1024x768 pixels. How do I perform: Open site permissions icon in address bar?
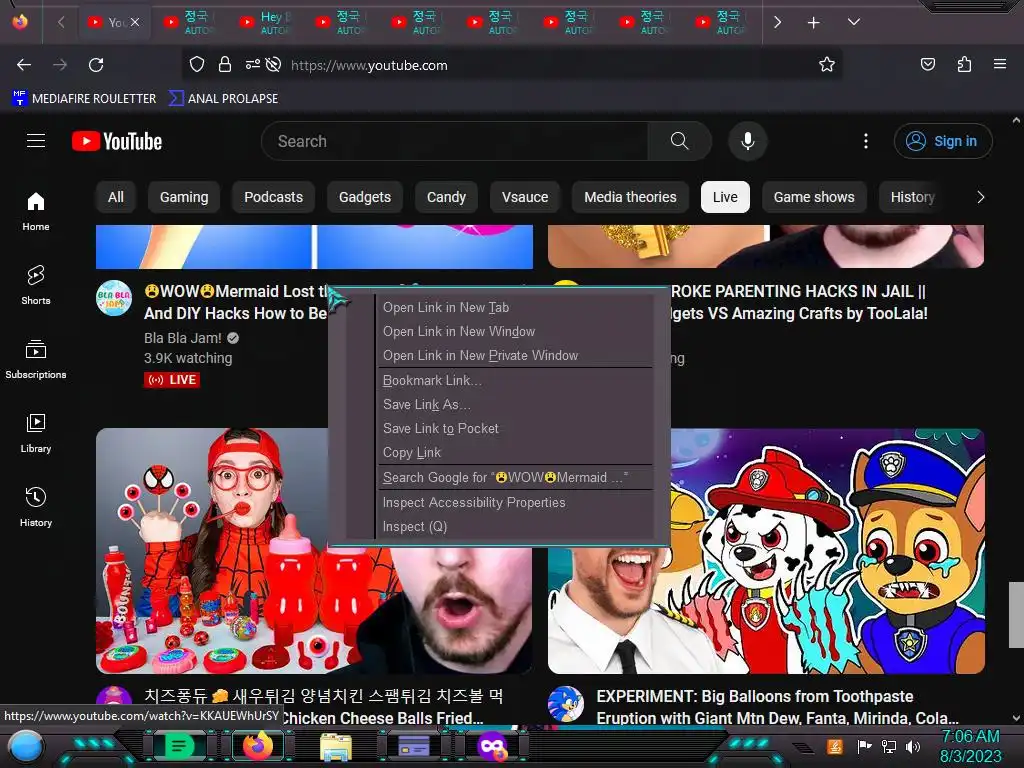tap(252, 64)
